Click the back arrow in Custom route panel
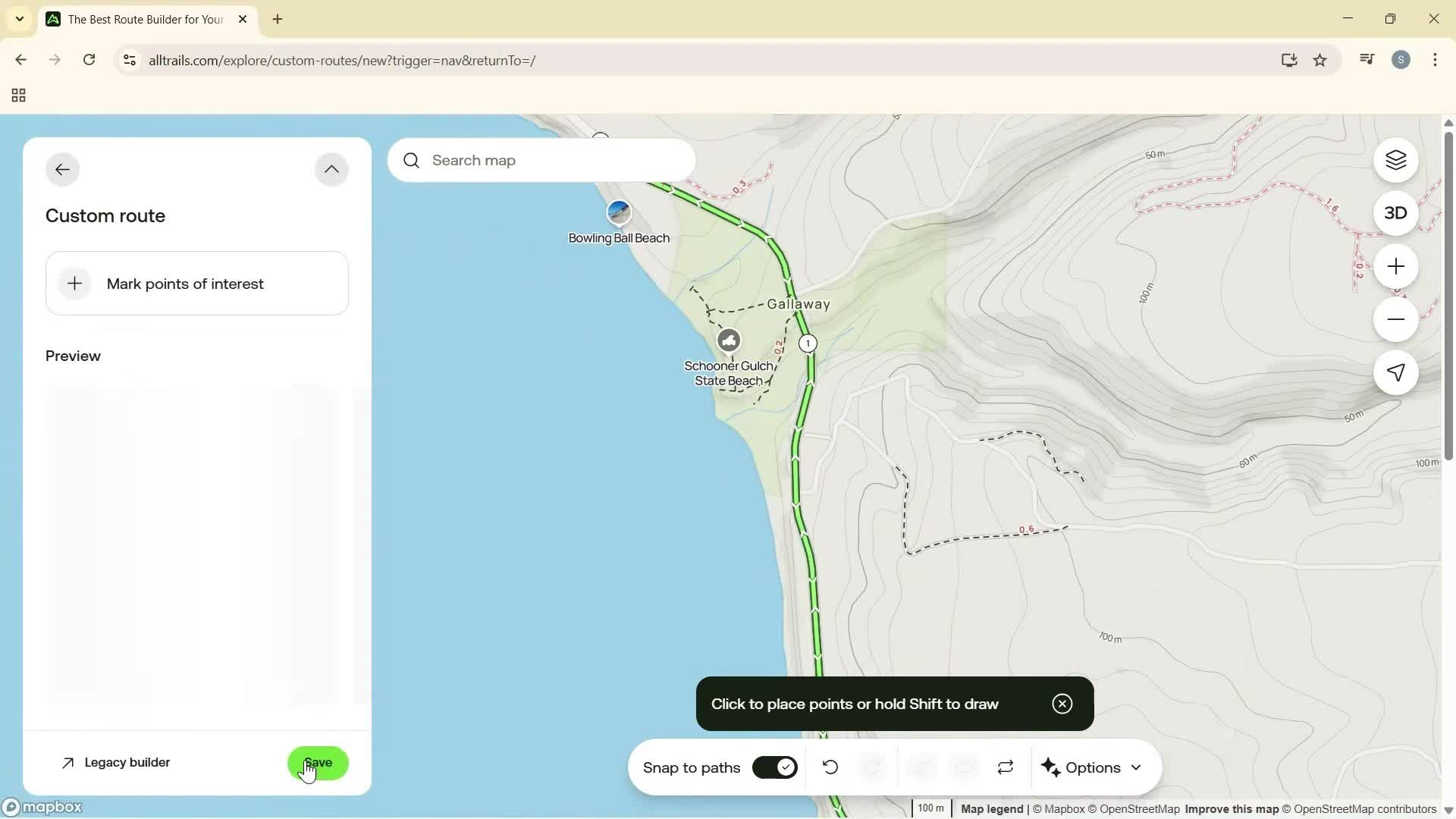Image resolution: width=1456 pixels, height=819 pixels. click(62, 168)
